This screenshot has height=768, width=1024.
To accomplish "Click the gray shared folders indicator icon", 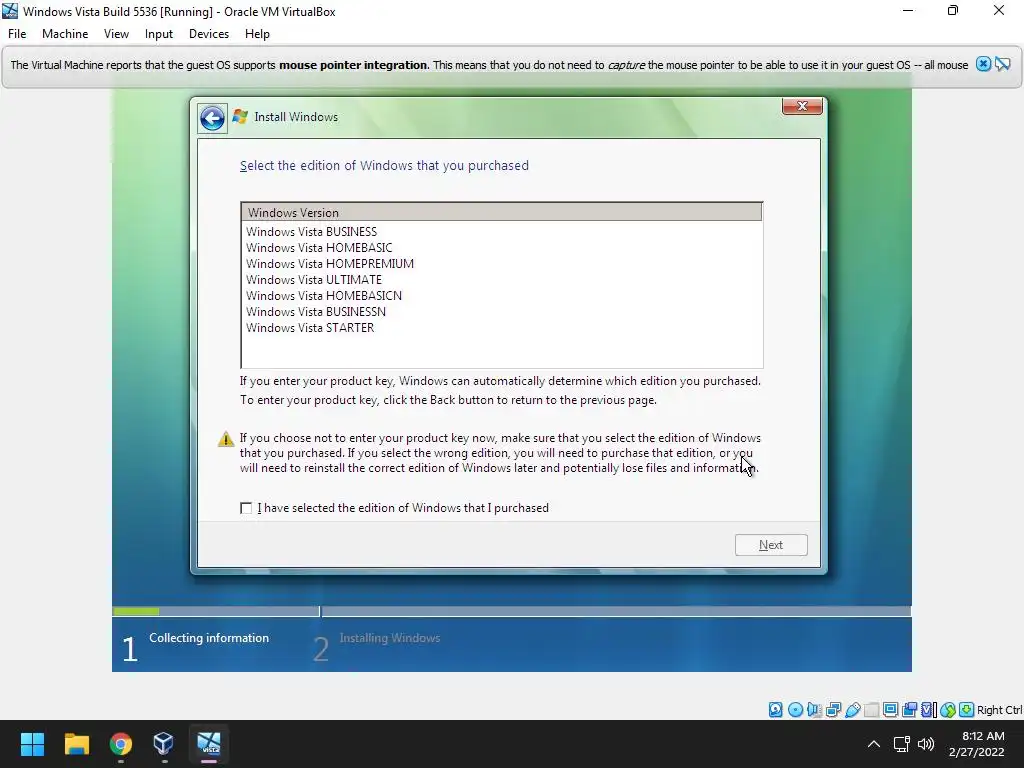I will [x=871, y=710].
